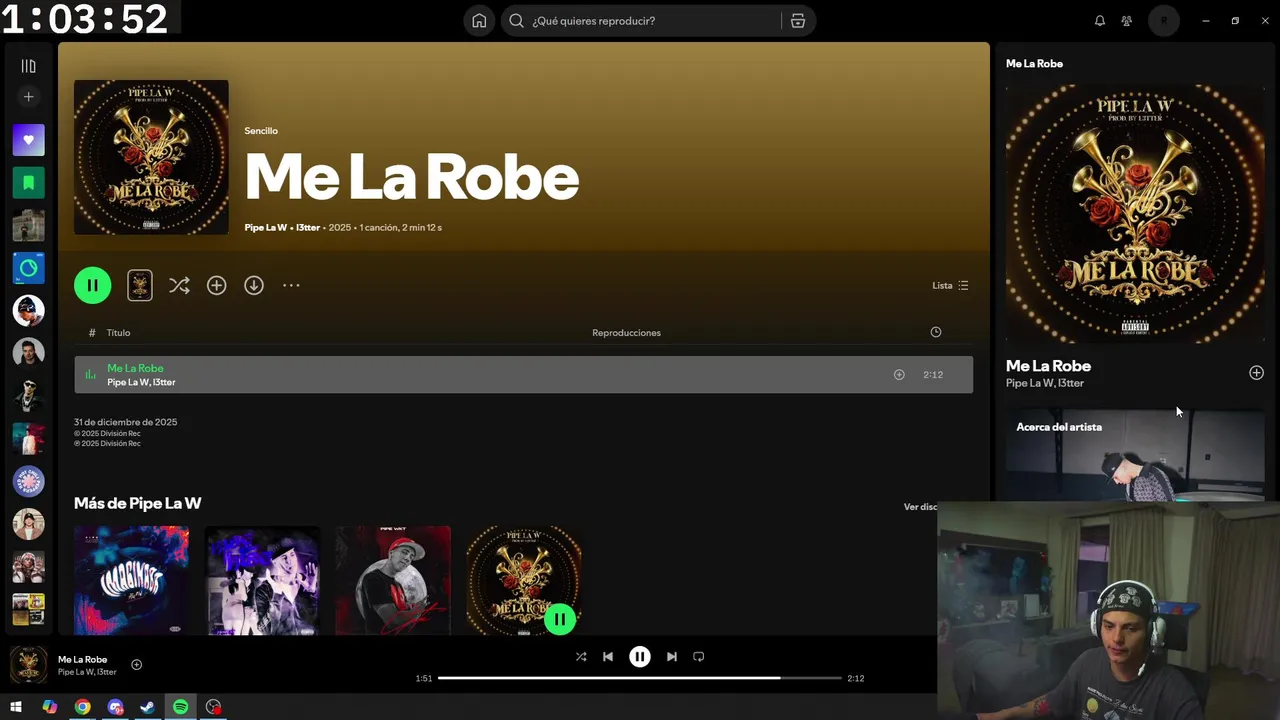Open the Liked Songs purple heart tile
Screen dimensions: 1280x720
click(x=28, y=140)
